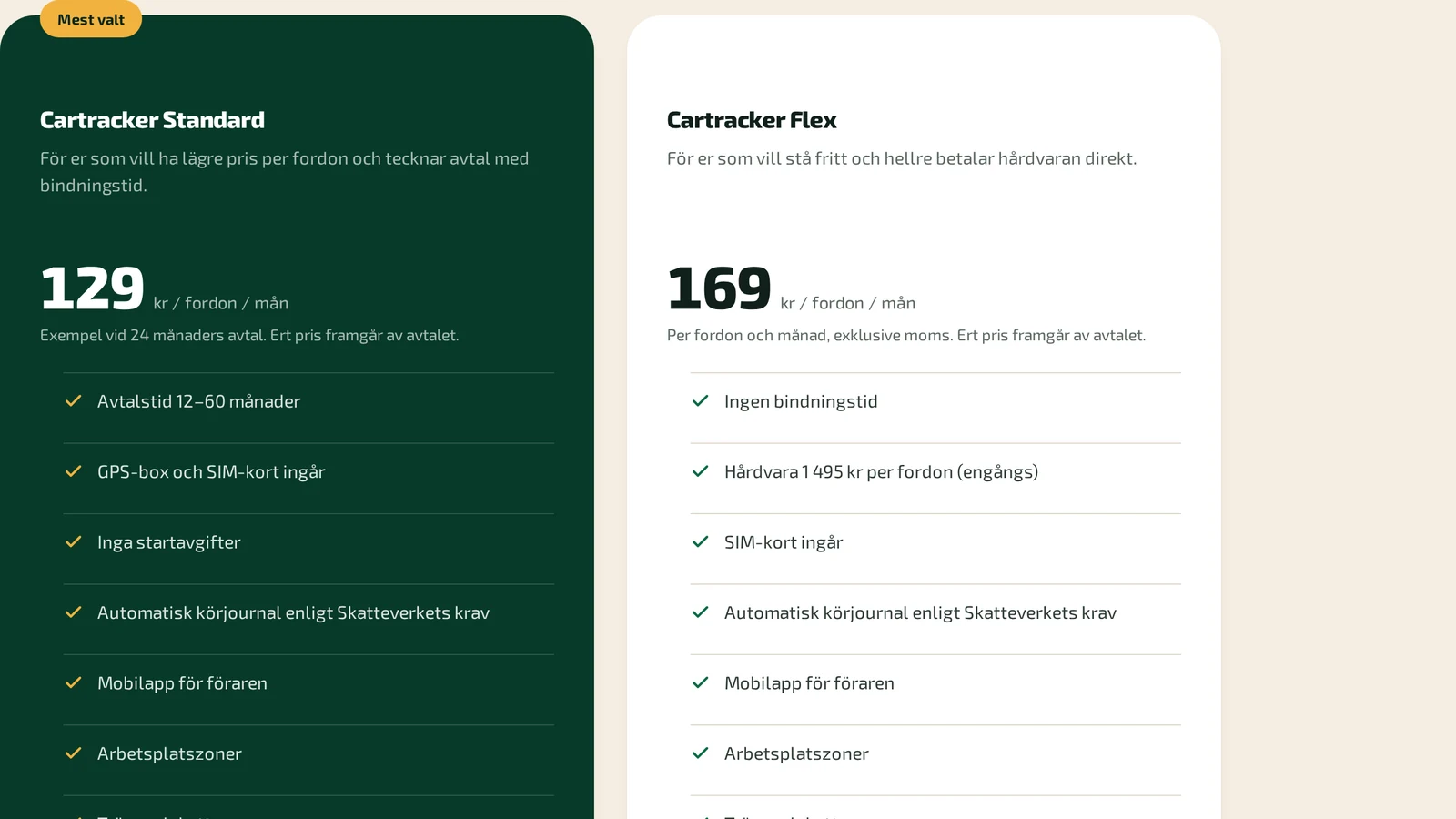Viewport: 1456px width, 819px height.
Task: Click 'Inga startavgifter' text
Action: coord(168,542)
